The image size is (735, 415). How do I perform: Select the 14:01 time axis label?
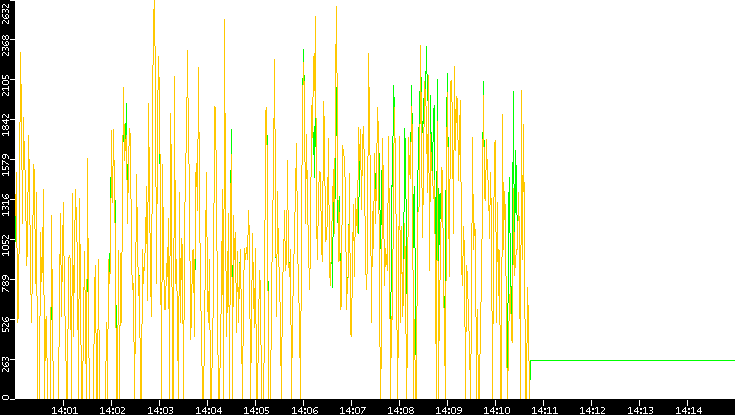click(x=65, y=410)
